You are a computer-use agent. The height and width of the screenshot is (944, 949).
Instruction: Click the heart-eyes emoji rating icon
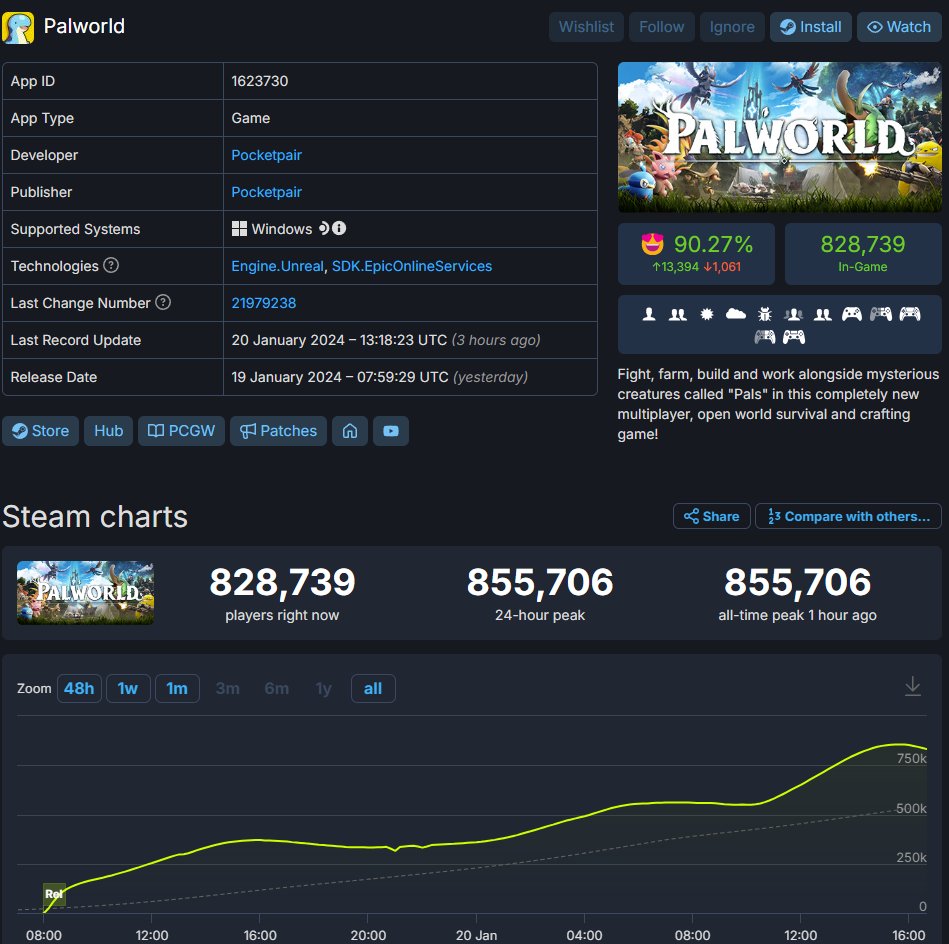[x=652, y=244]
